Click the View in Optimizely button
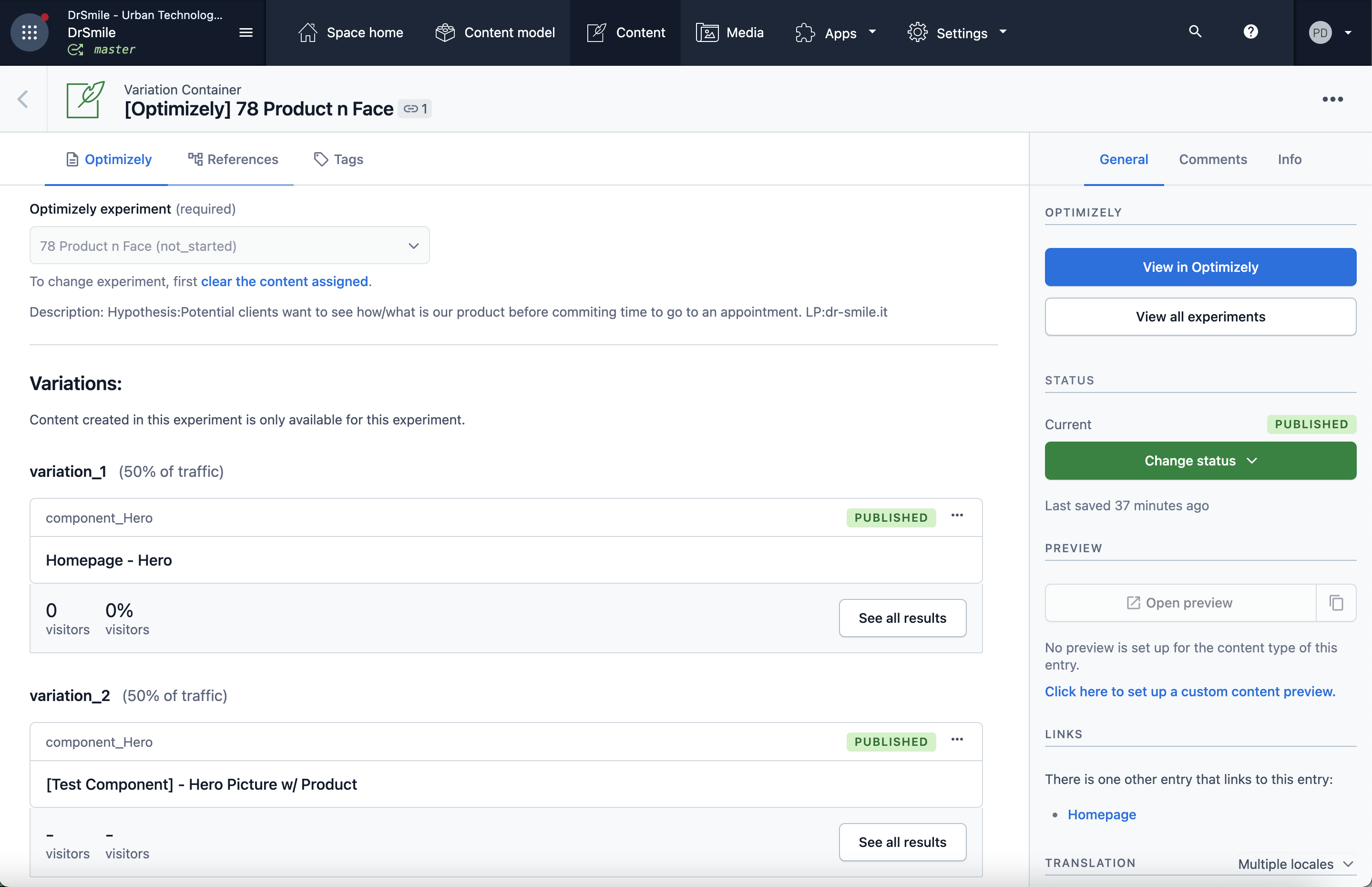 [1200, 267]
